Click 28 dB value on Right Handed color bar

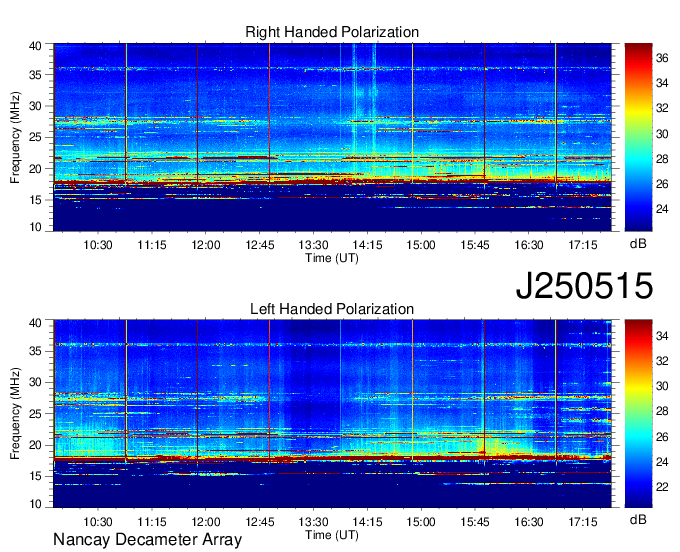(662, 159)
